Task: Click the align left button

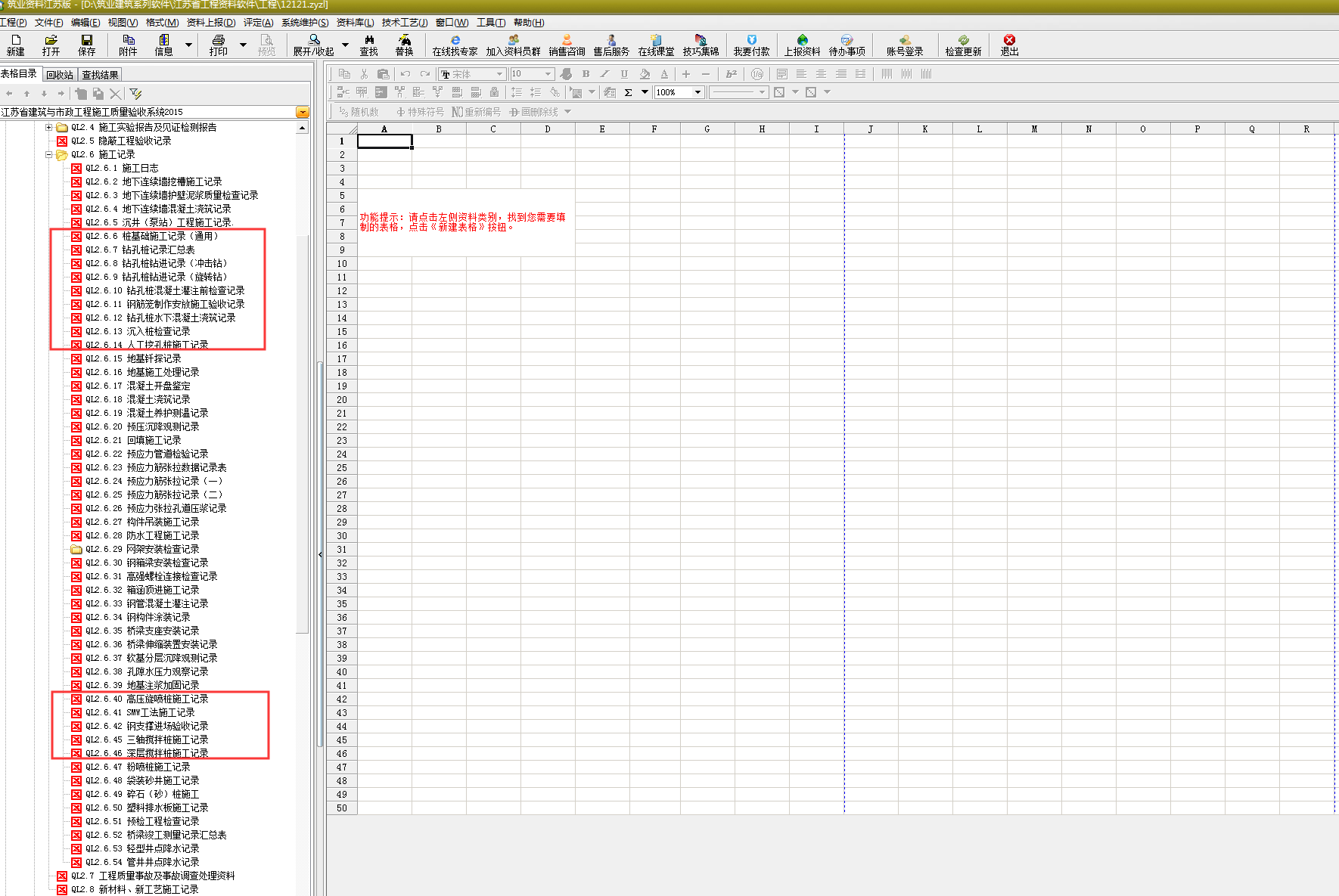Action: point(801,74)
